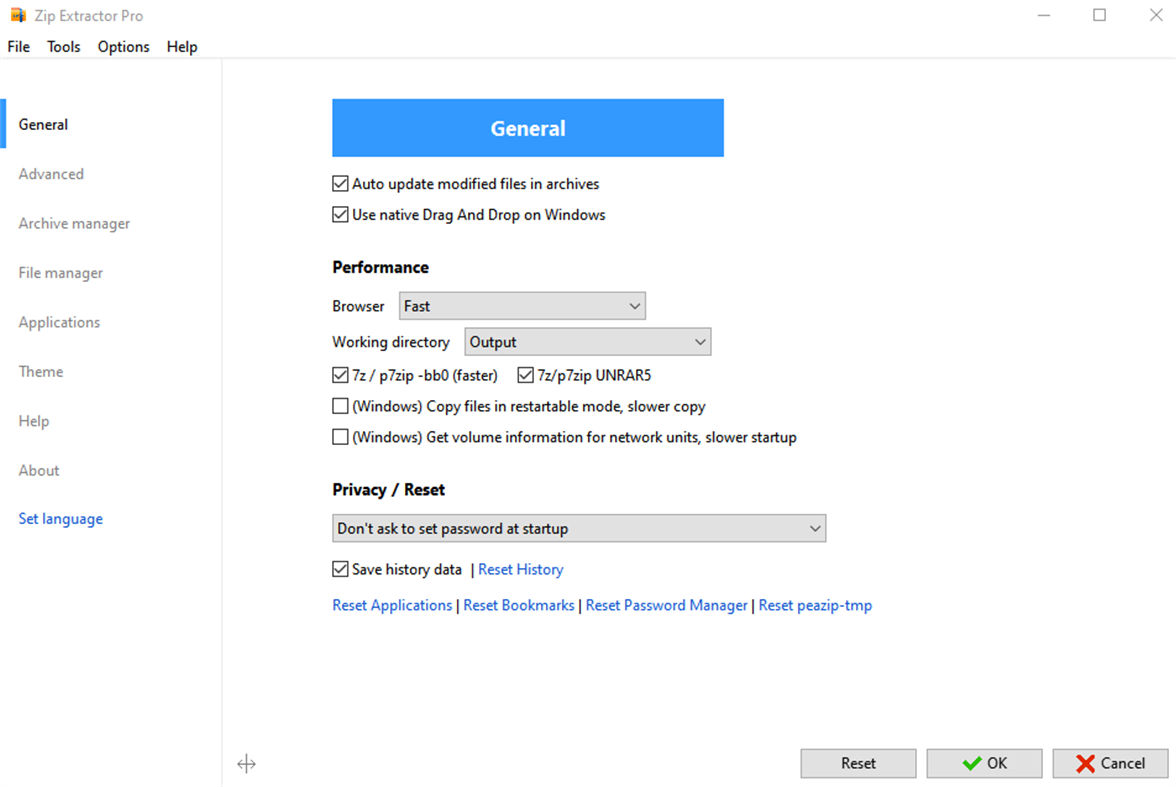Click the Zip Extractor Pro title bar icon
The height and width of the screenshot is (787, 1176).
[x=17, y=14]
